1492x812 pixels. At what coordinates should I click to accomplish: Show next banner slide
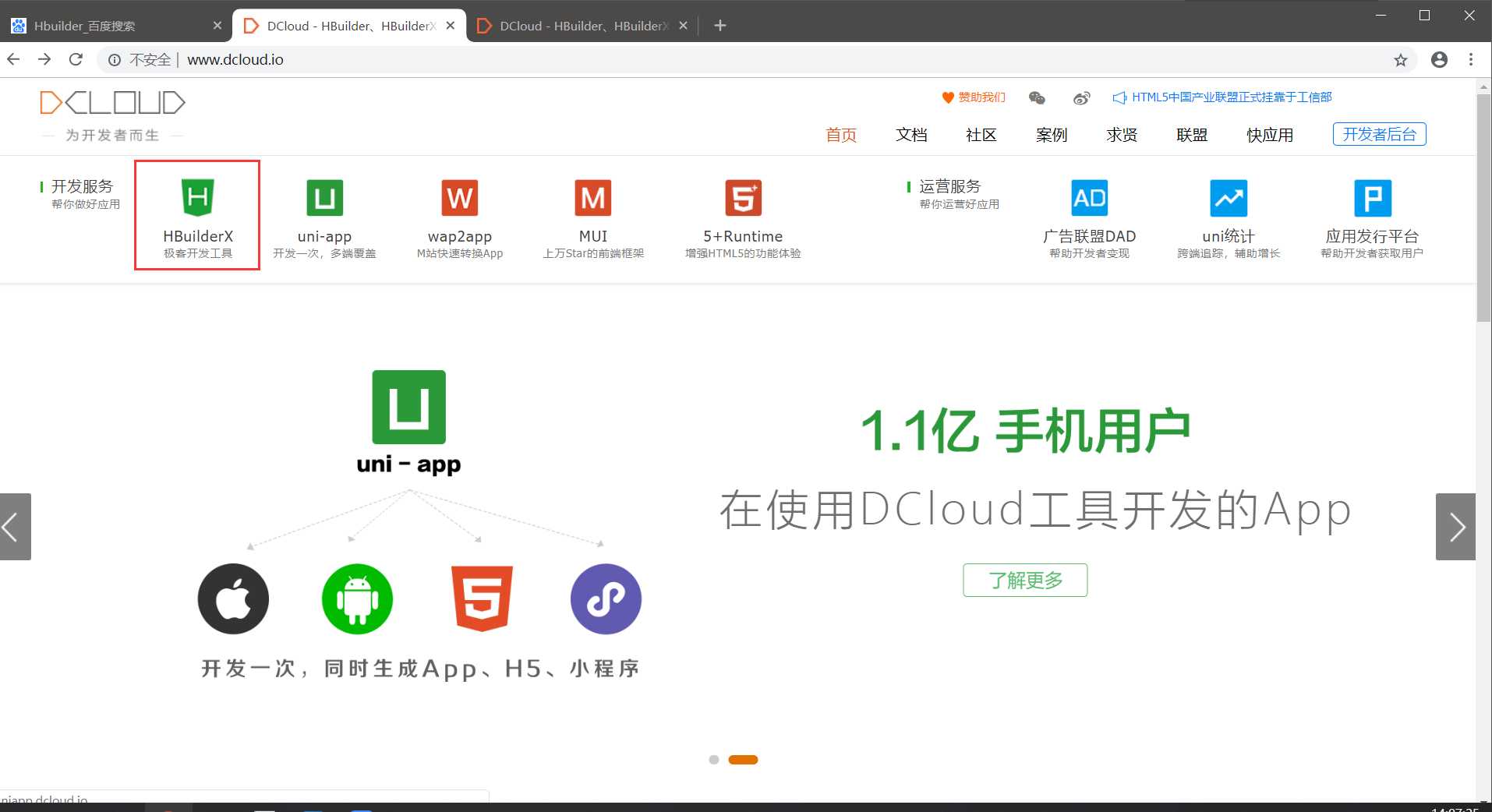tap(1455, 527)
